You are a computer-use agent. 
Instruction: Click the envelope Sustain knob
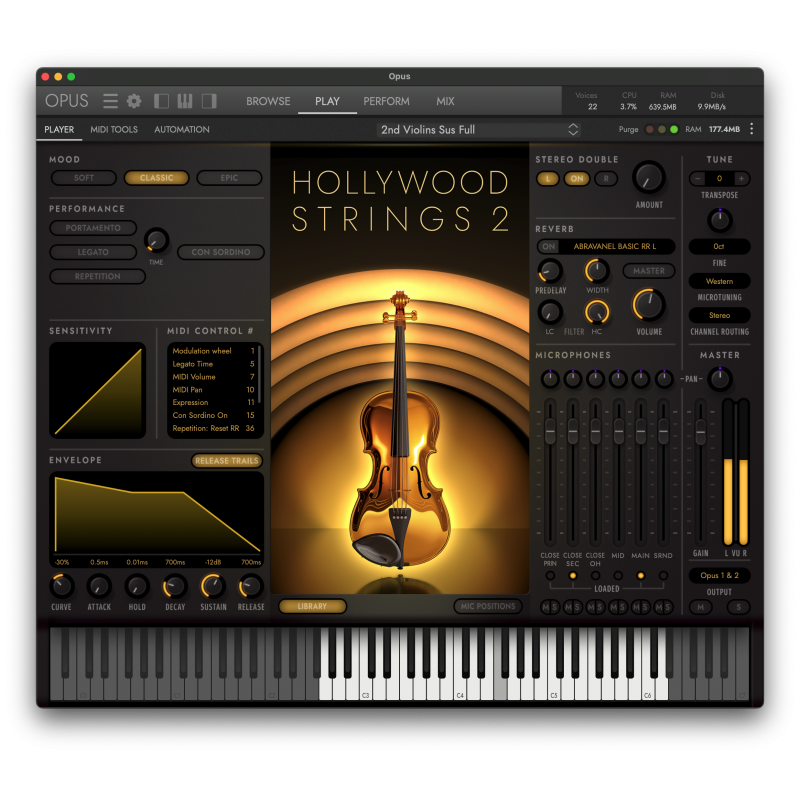click(x=213, y=587)
